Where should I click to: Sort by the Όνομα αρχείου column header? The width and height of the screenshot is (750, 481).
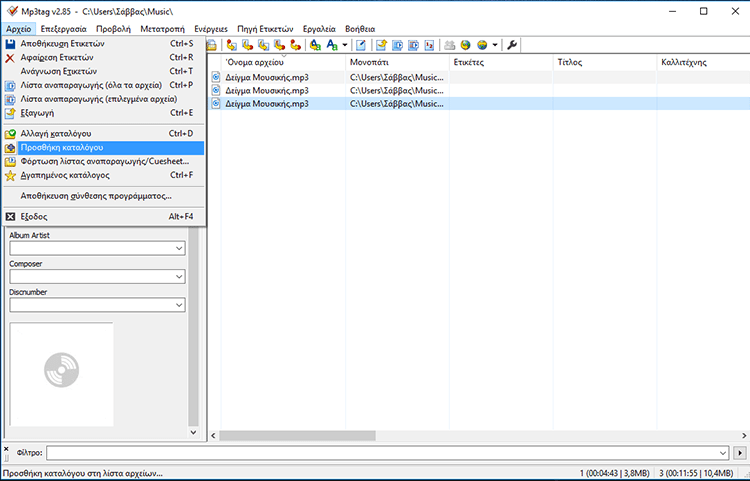283,62
